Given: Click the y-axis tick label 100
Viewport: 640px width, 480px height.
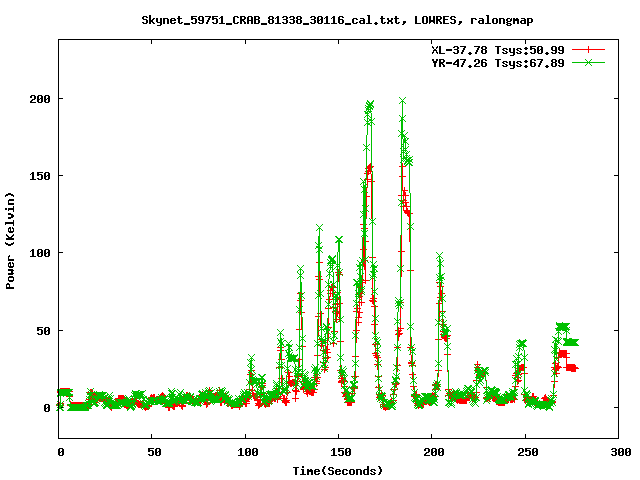Looking at the screenshot, I should pos(40,253).
